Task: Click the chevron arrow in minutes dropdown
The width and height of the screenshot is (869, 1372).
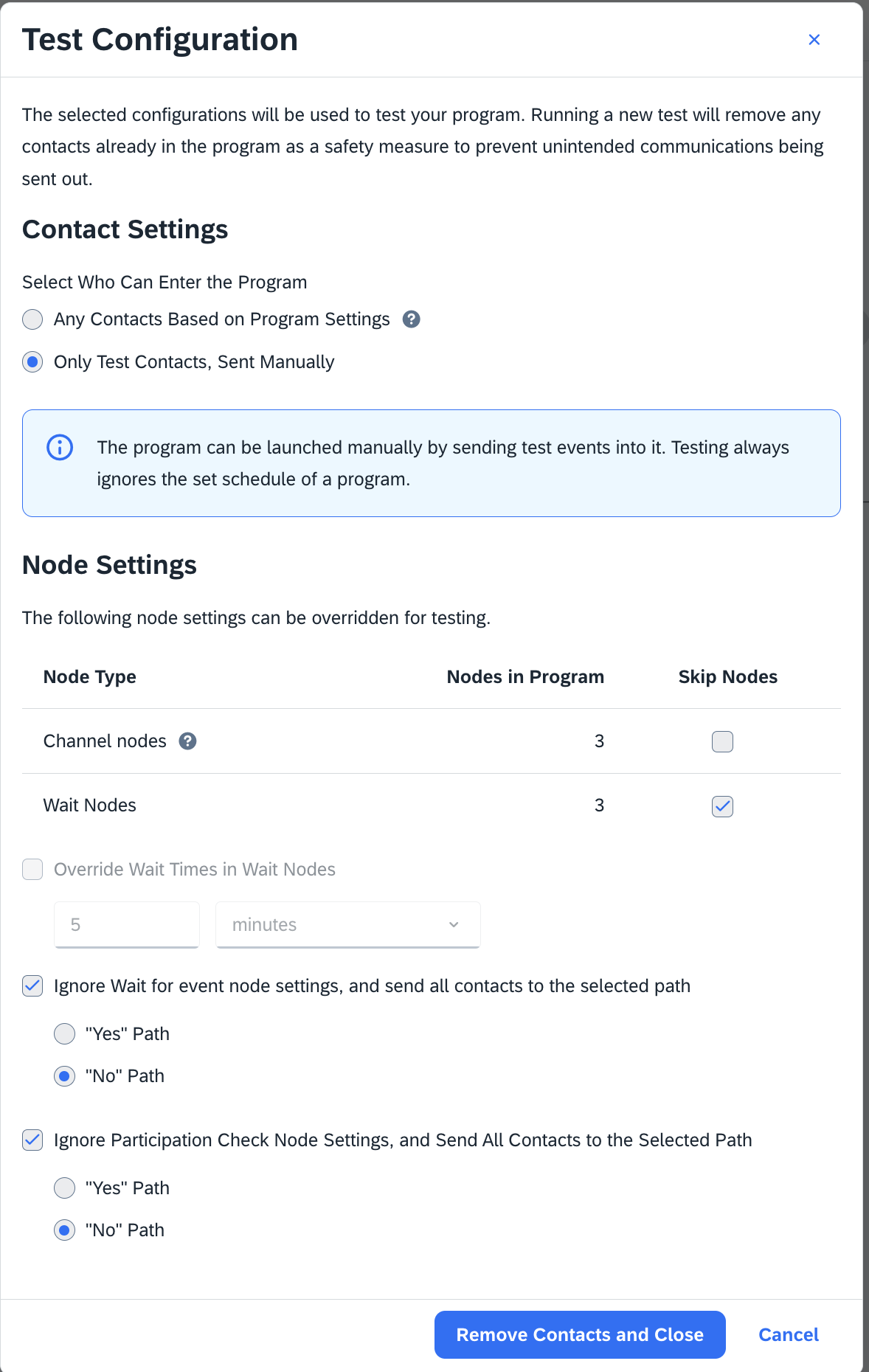Action: 454,925
